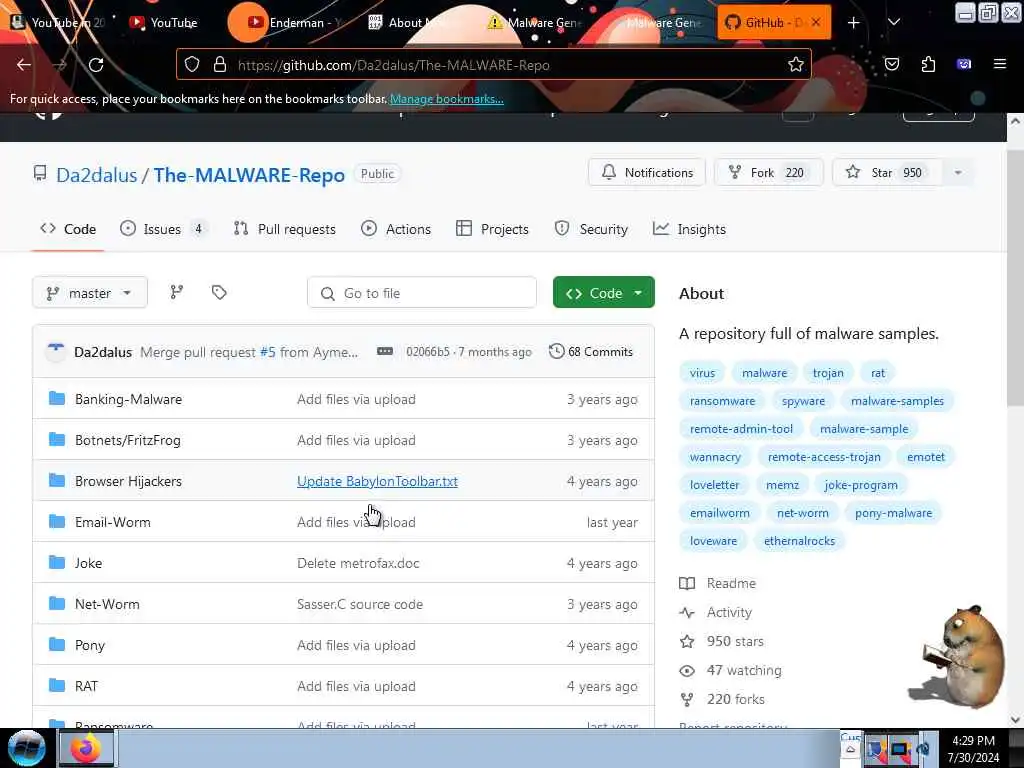Viewport: 1024px width, 768px height.
Task: Open the Net-Worm folder
Action: pos(107,604)
